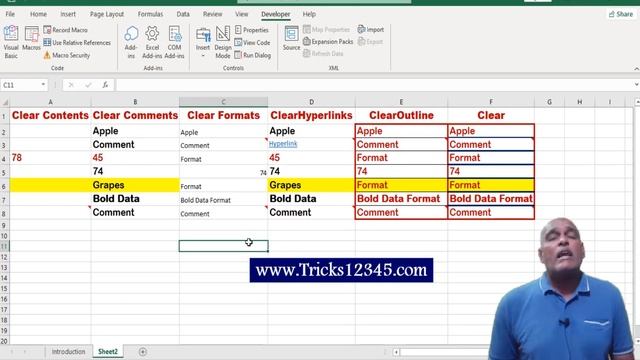
Task: Open the Macros dialog
Action: click(31, 39)
